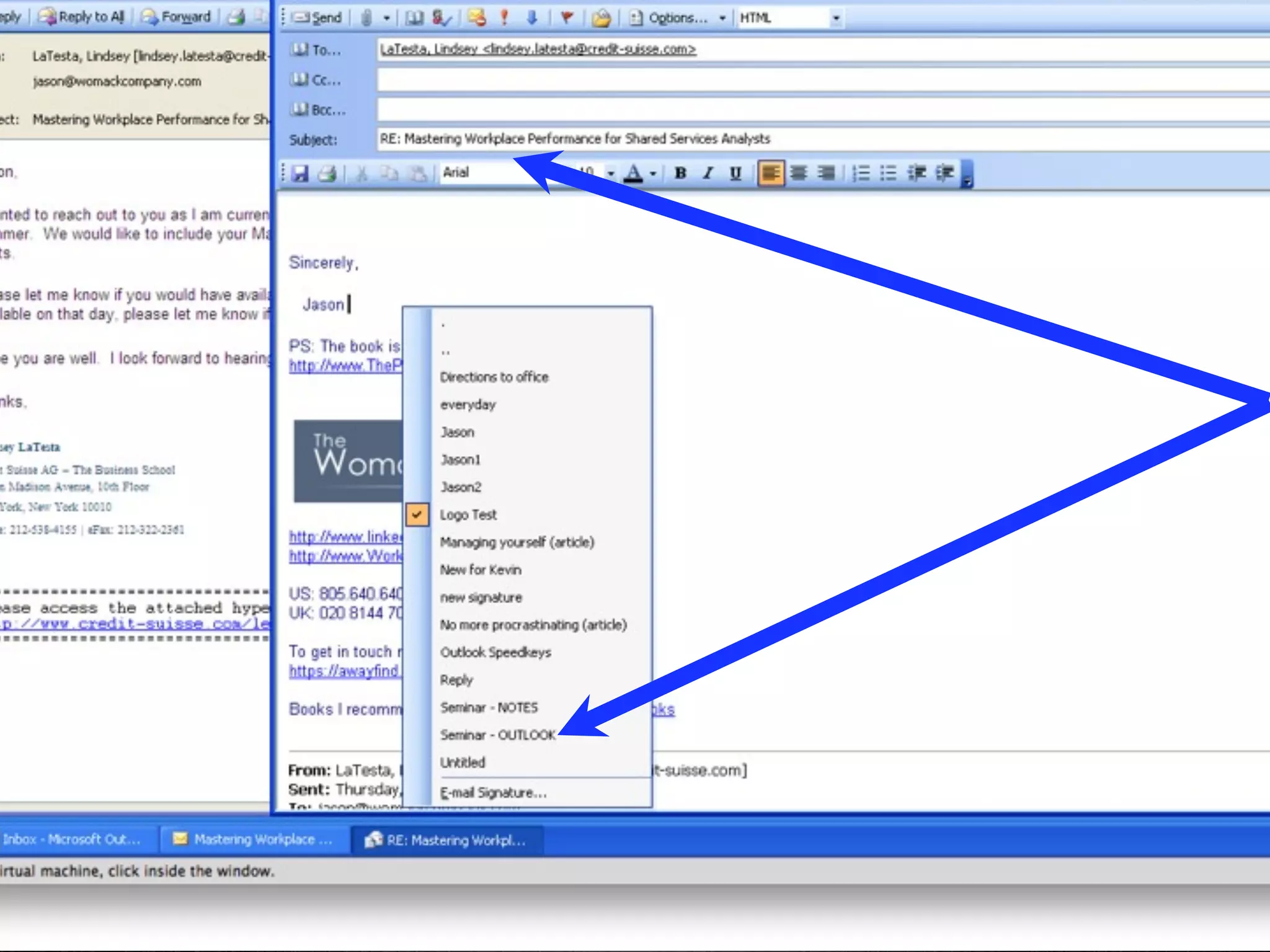Screen dimensions: 1270x952
Task: Set high importance with red exclamation icon
Action: pos(504,17)
